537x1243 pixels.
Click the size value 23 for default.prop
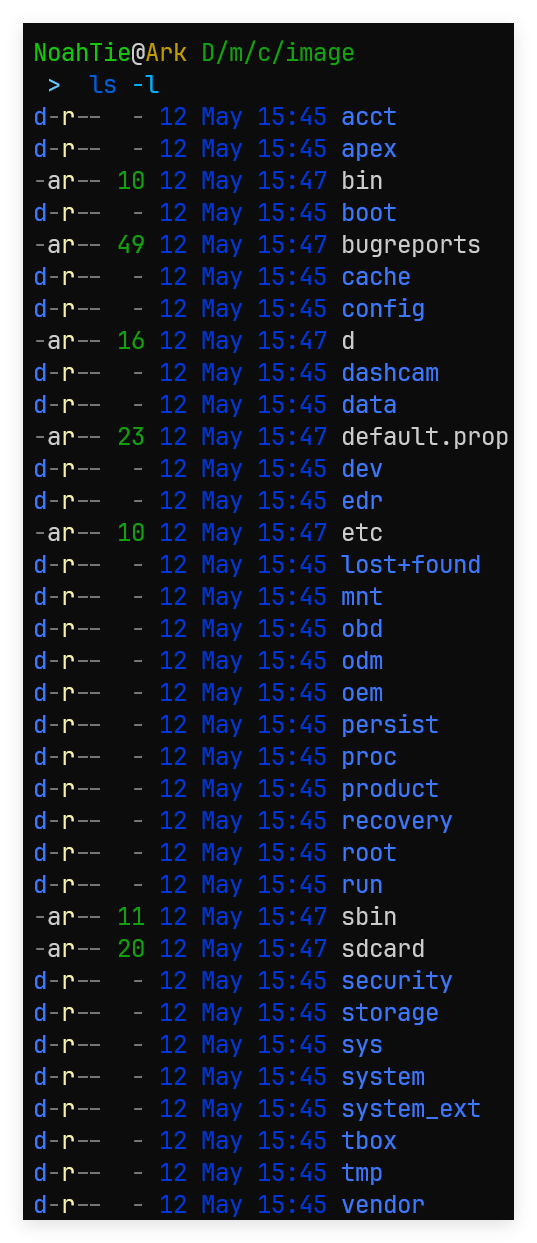(131, 437)
